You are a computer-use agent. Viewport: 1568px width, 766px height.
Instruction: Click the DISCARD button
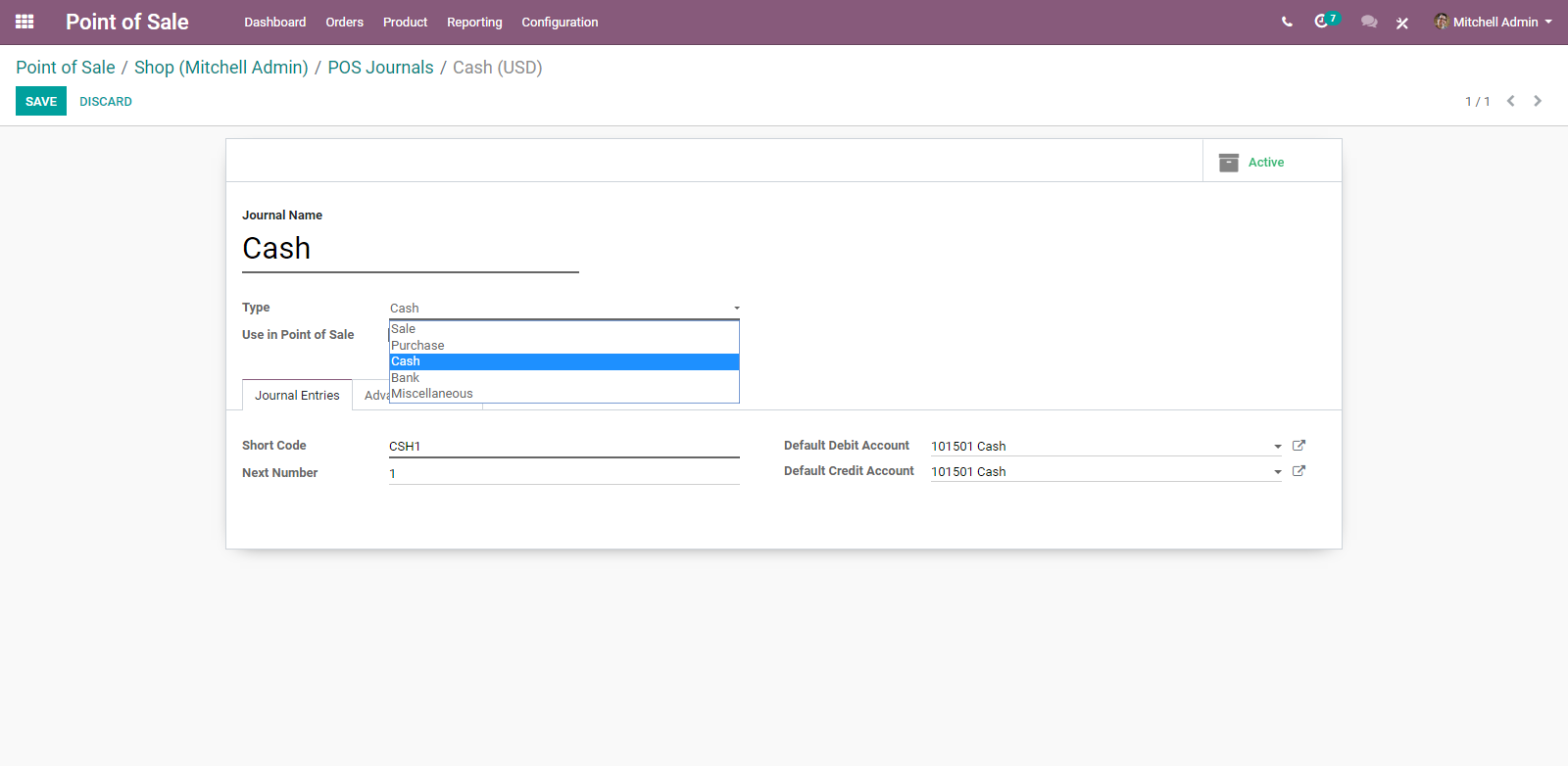(x=106, y=101)
